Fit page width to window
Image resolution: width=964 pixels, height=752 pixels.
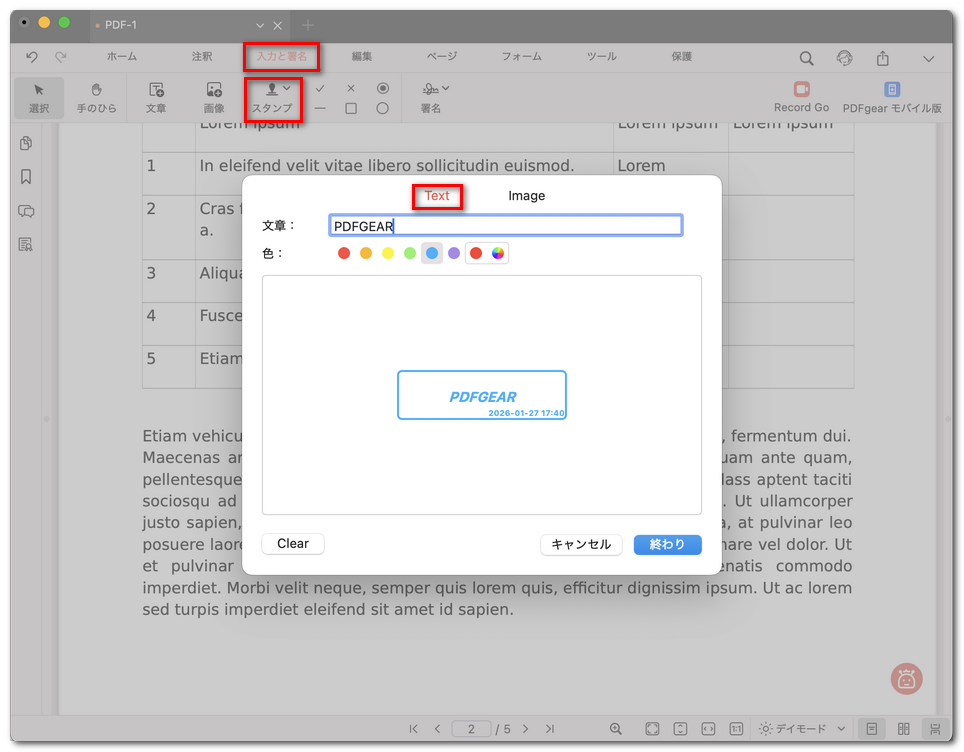[x=708, y=729]
